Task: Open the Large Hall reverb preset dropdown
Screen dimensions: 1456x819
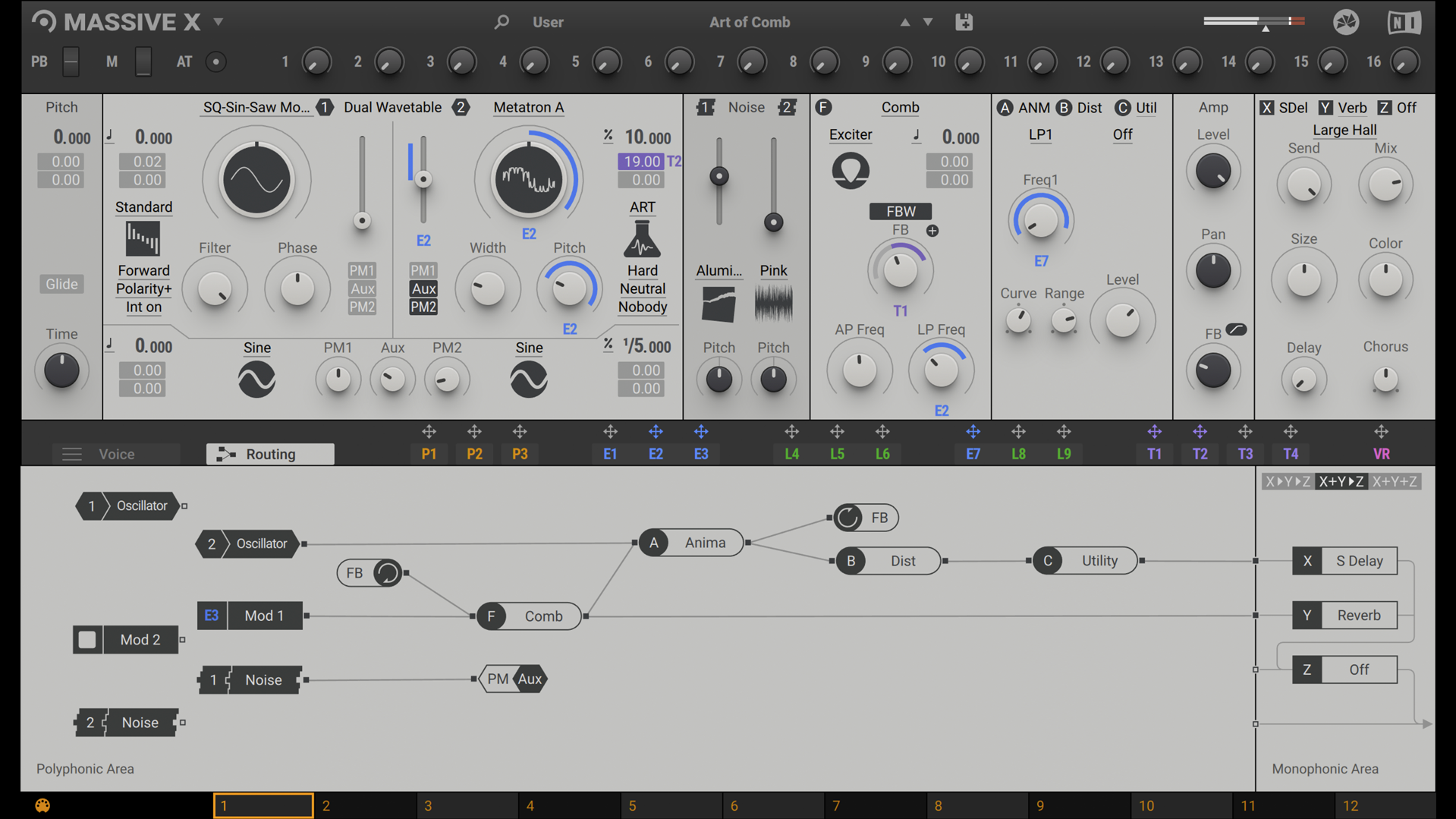Action: click(x=1344, y=130)
